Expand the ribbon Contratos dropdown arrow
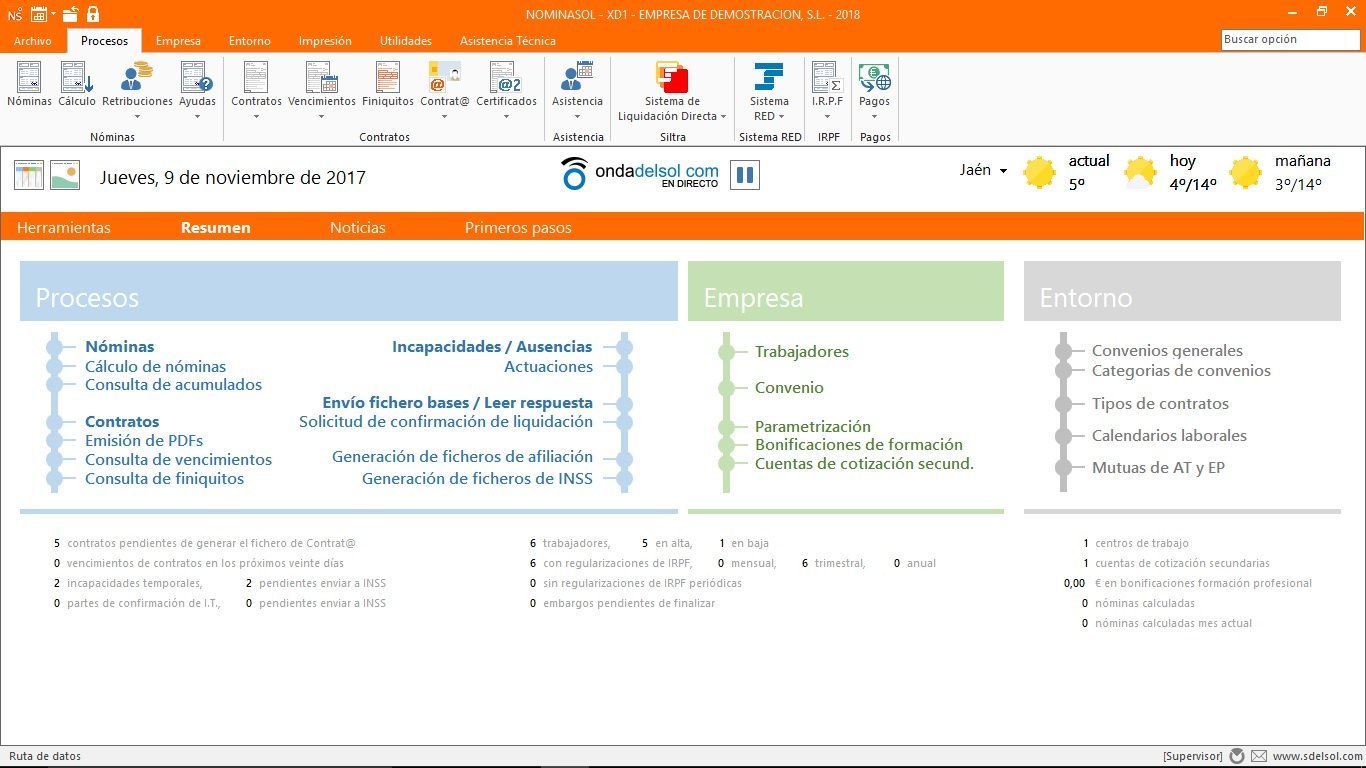The width and height of the screenshot is (1366, 768). (x=256, y=116)
